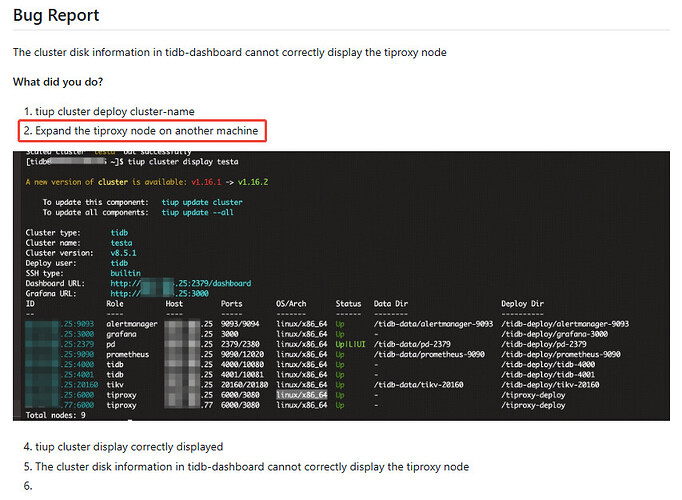Click the "Up|L|UI" status of pd

pyautogui.click(x=352, y=344)
